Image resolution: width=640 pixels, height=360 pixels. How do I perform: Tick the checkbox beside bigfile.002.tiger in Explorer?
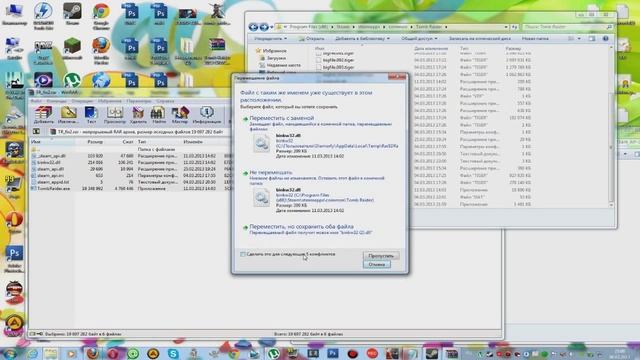tap(319, 60)
